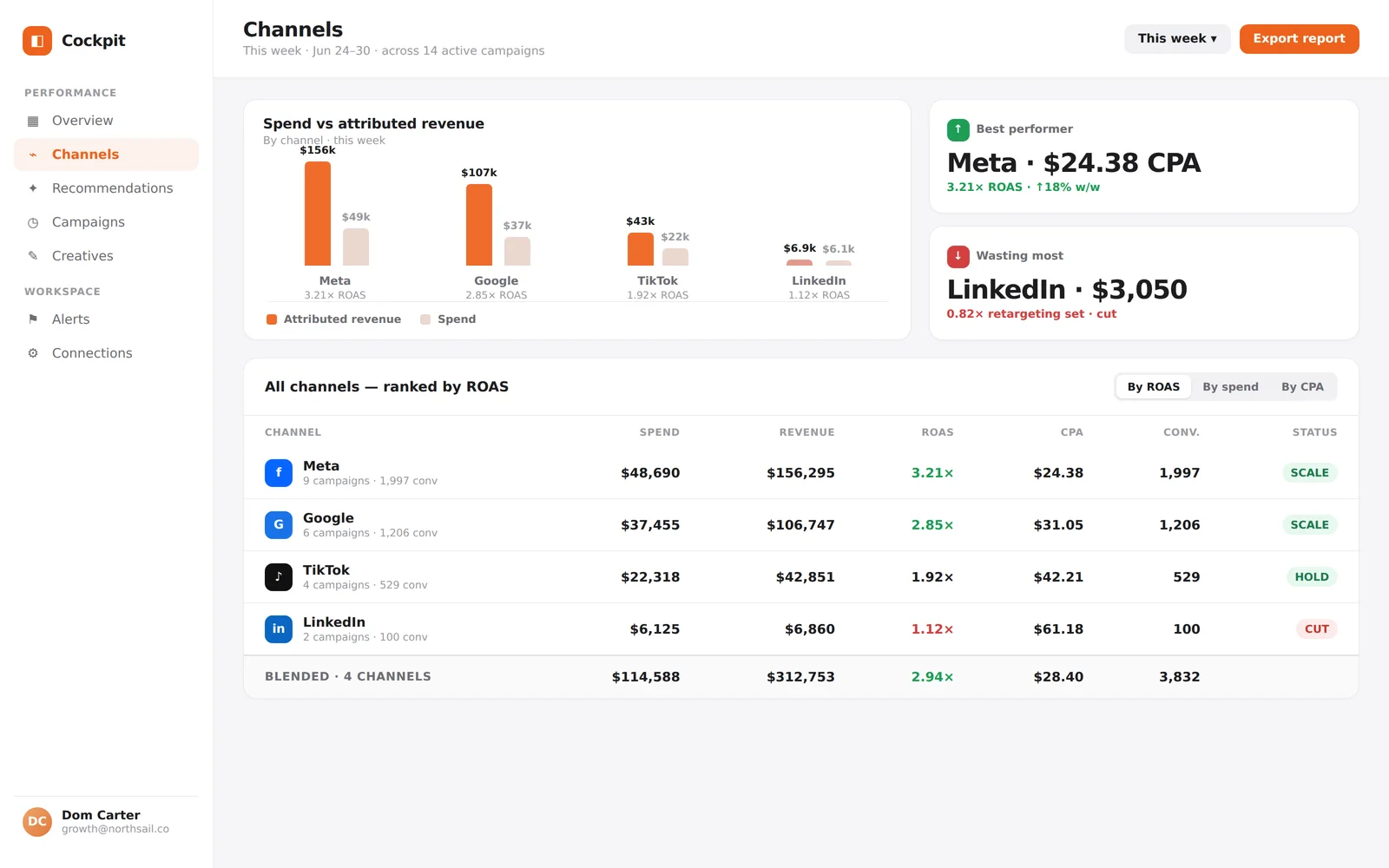Screen dimensions: 1389x868
Task: Click the 0.82× retargeting set · cut note
Action: [x=1031, y=314]
